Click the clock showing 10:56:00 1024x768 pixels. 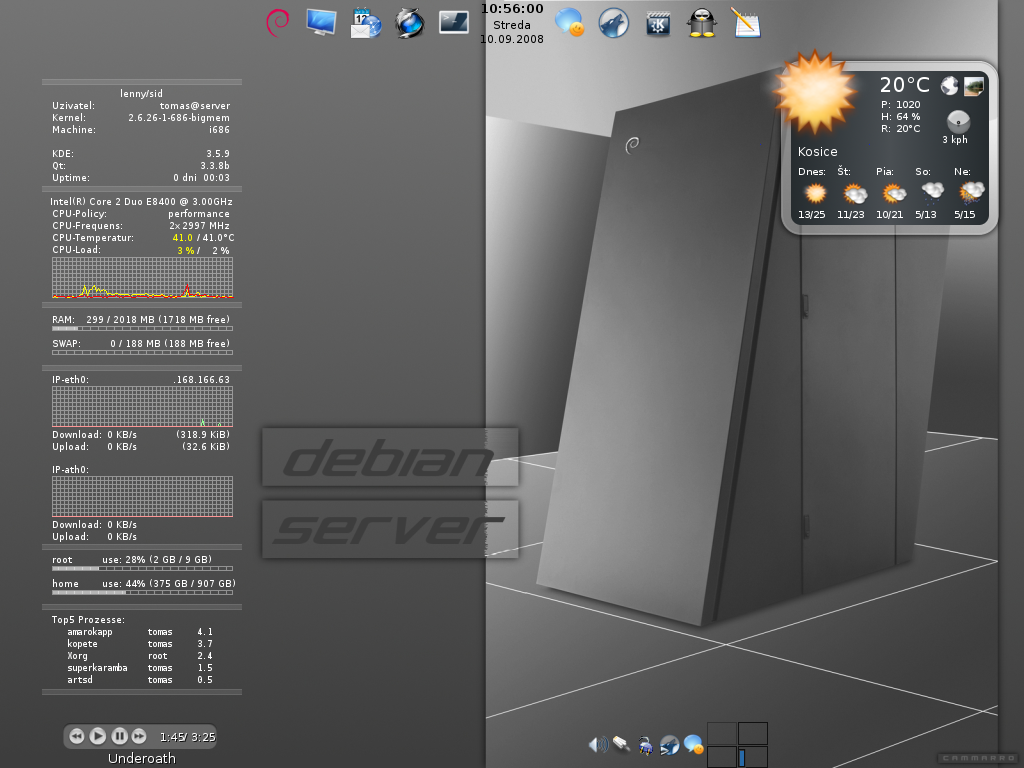point(512,8)
